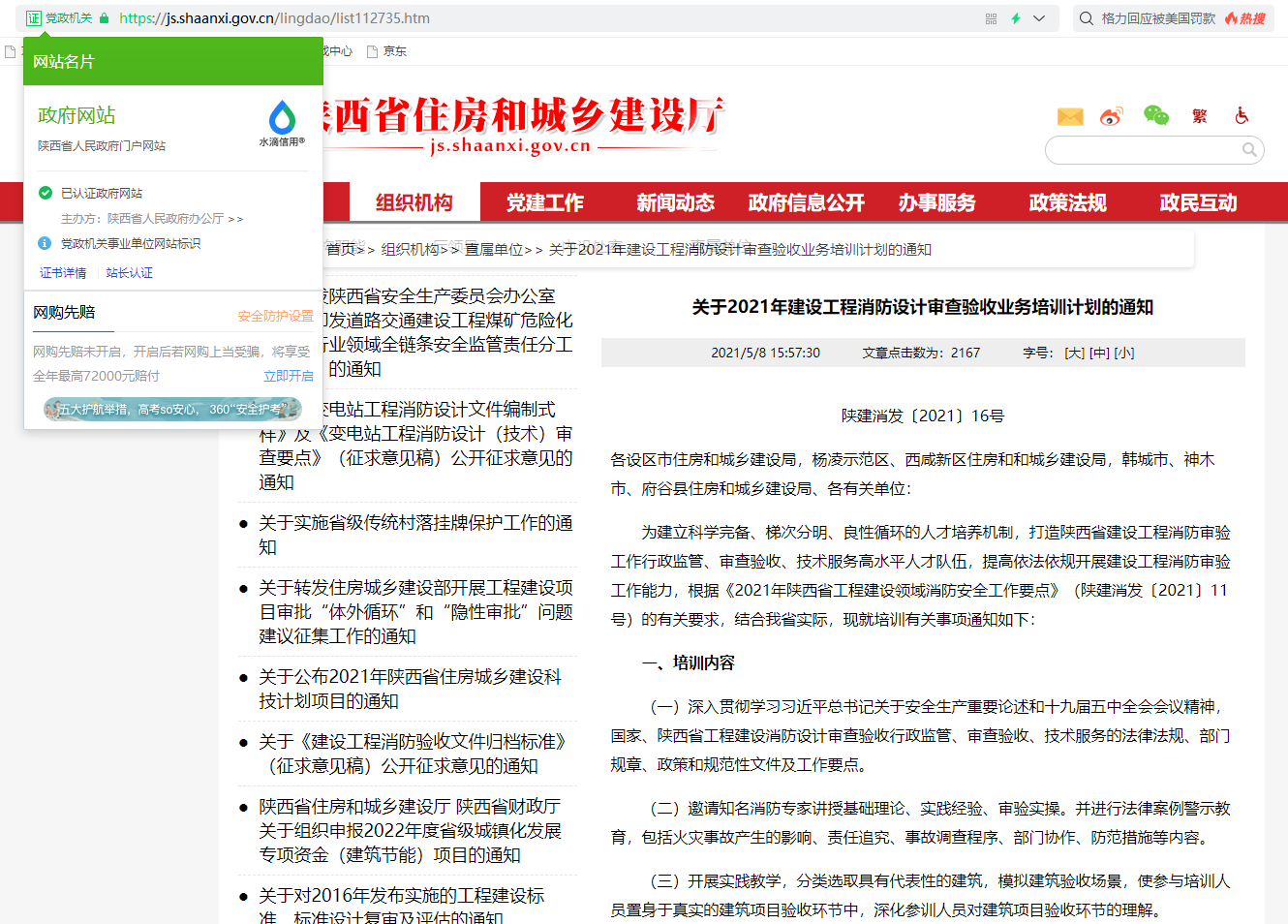The width and height of the screenshot is (1288, 924).
Task: Open notice 关于公布2021年陕西省住房城乡建设科技计划项目
Action: (x=410, y=689)
